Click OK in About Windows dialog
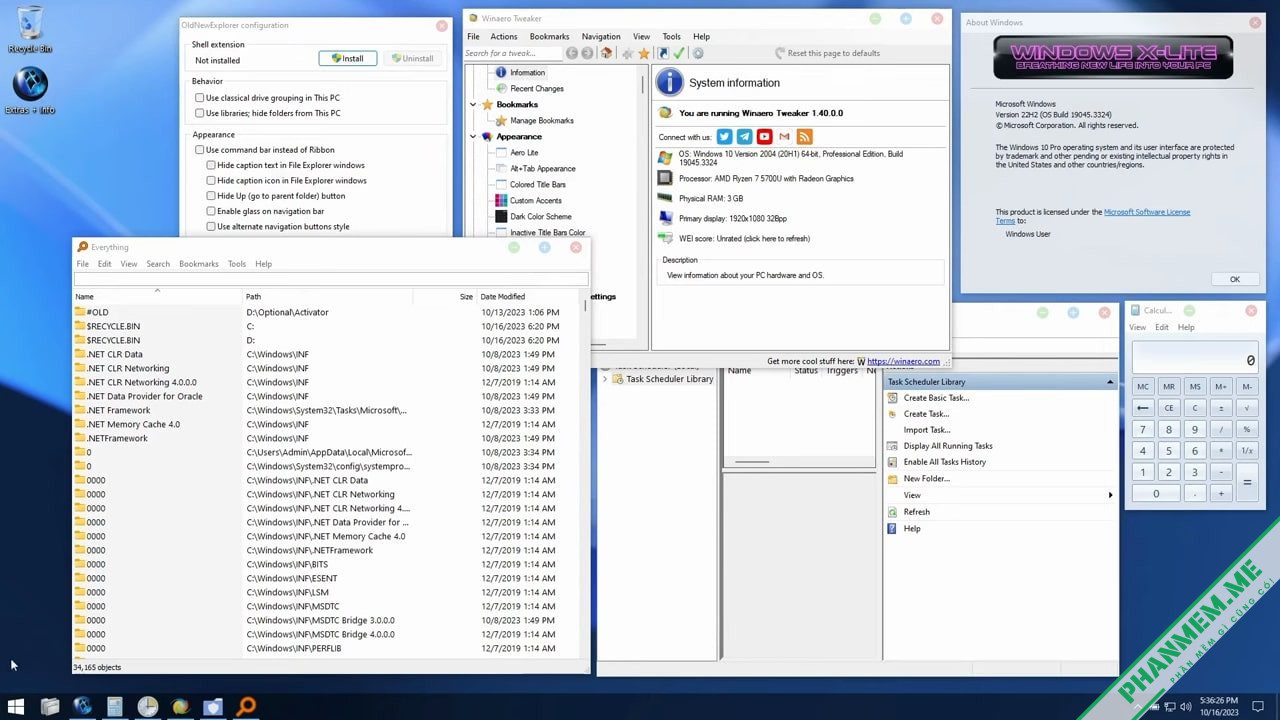1280x720 pixels. point(1235,279)
